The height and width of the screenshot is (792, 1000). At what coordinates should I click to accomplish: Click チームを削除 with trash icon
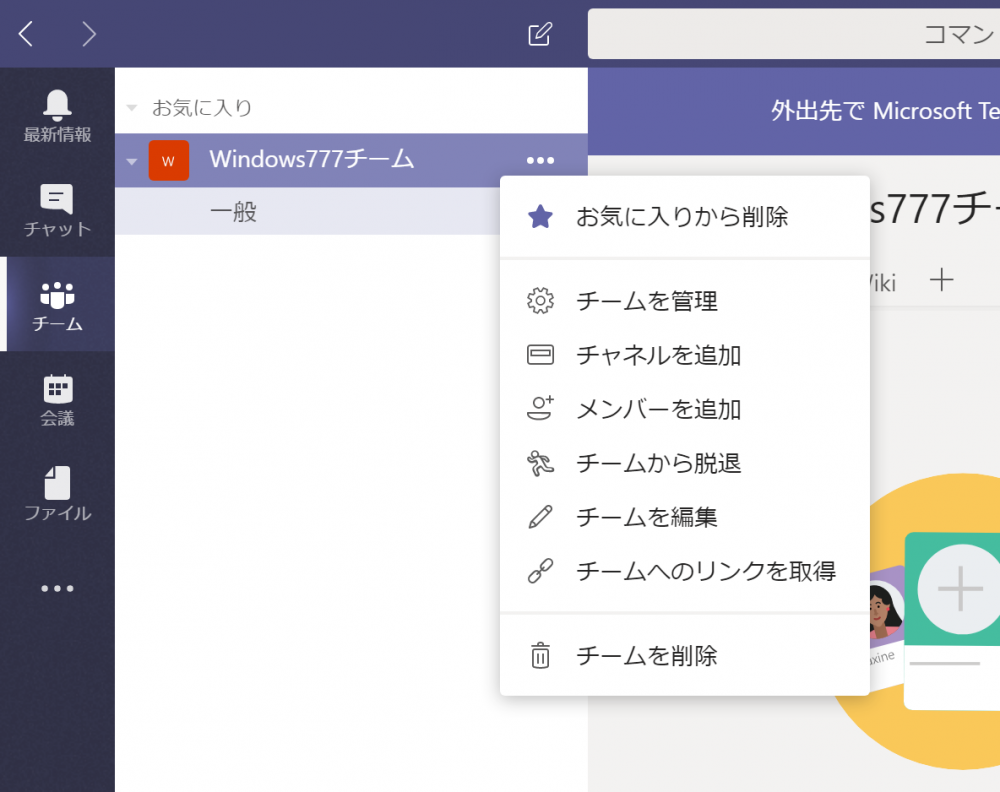click(x=647, y=656)
